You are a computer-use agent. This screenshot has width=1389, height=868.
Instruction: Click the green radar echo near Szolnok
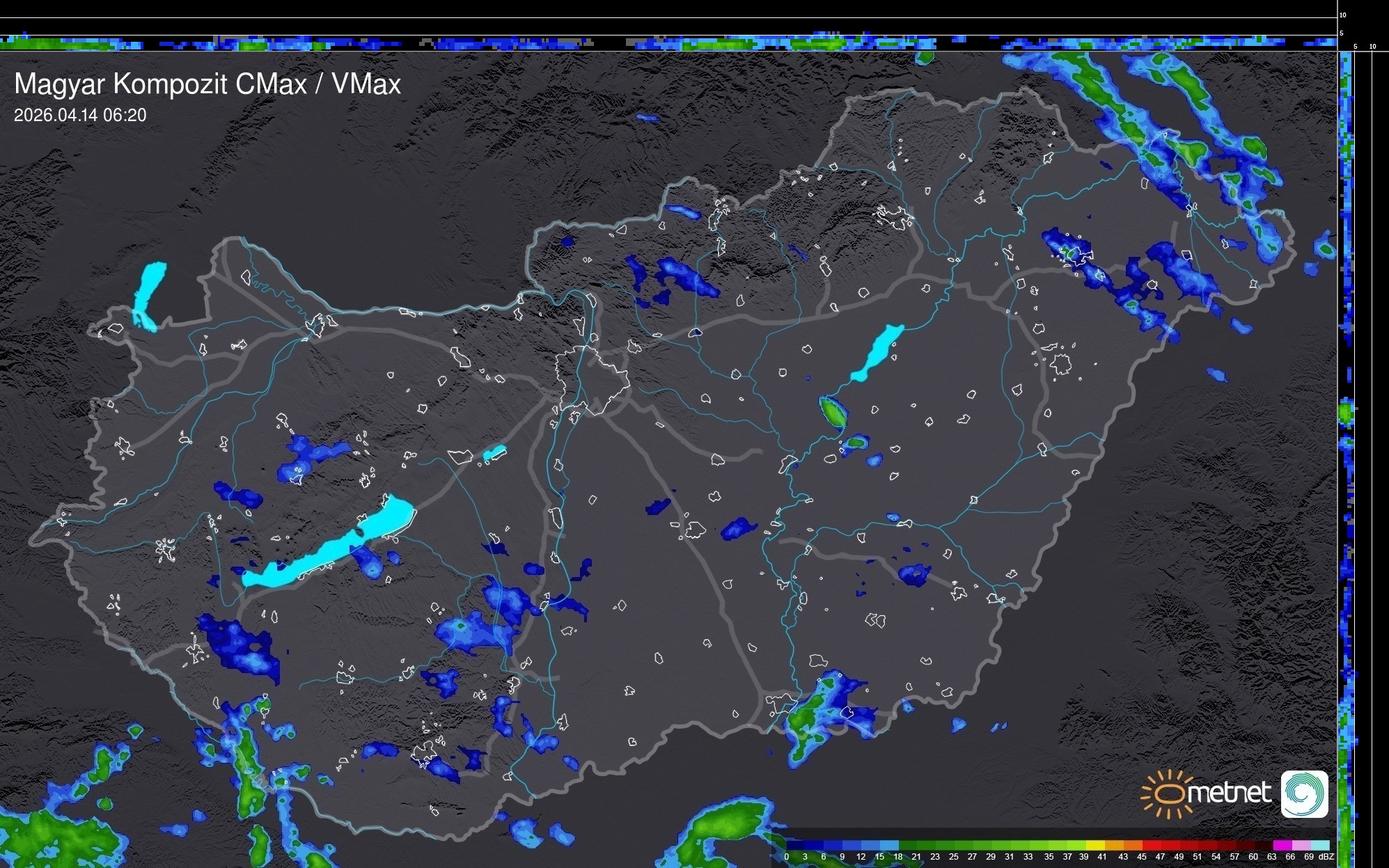click(x=833, y=412)
